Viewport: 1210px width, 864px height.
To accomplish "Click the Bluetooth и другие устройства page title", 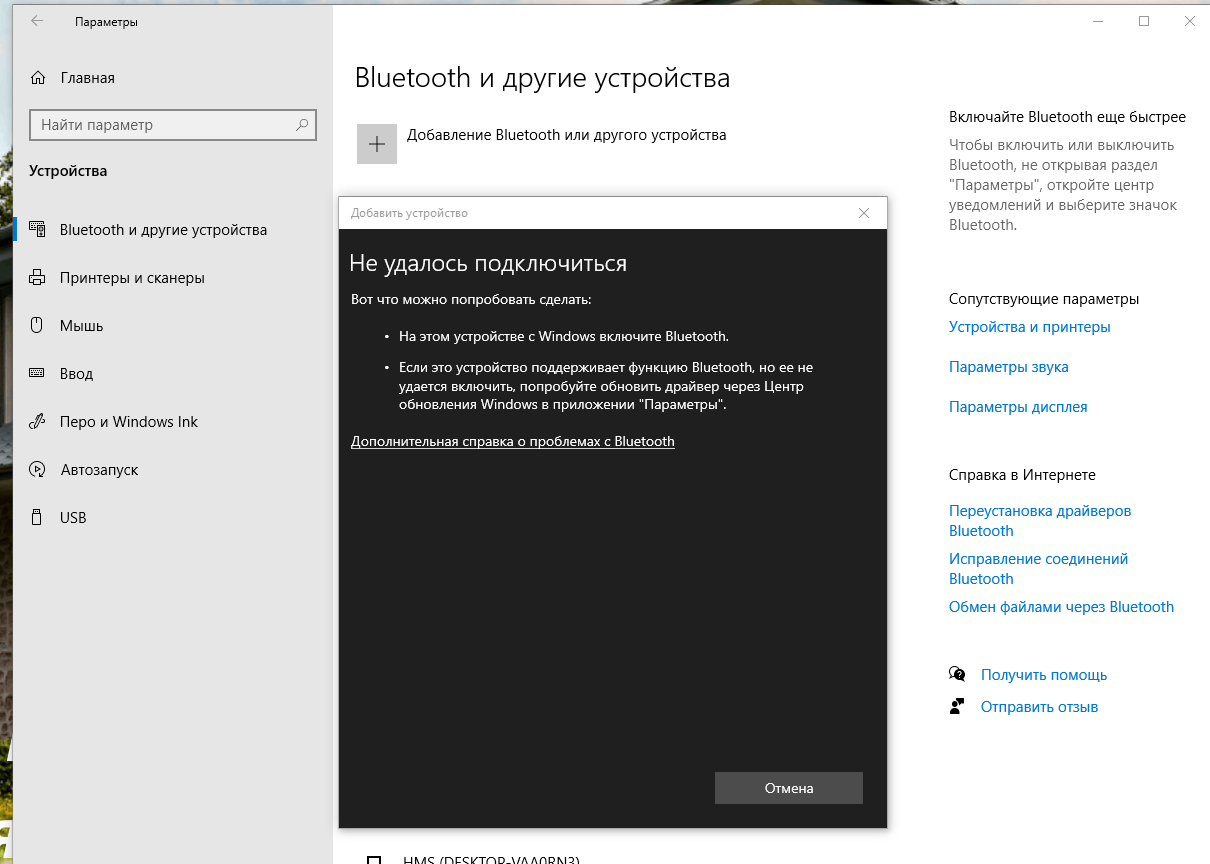I will tap(542, 78).
